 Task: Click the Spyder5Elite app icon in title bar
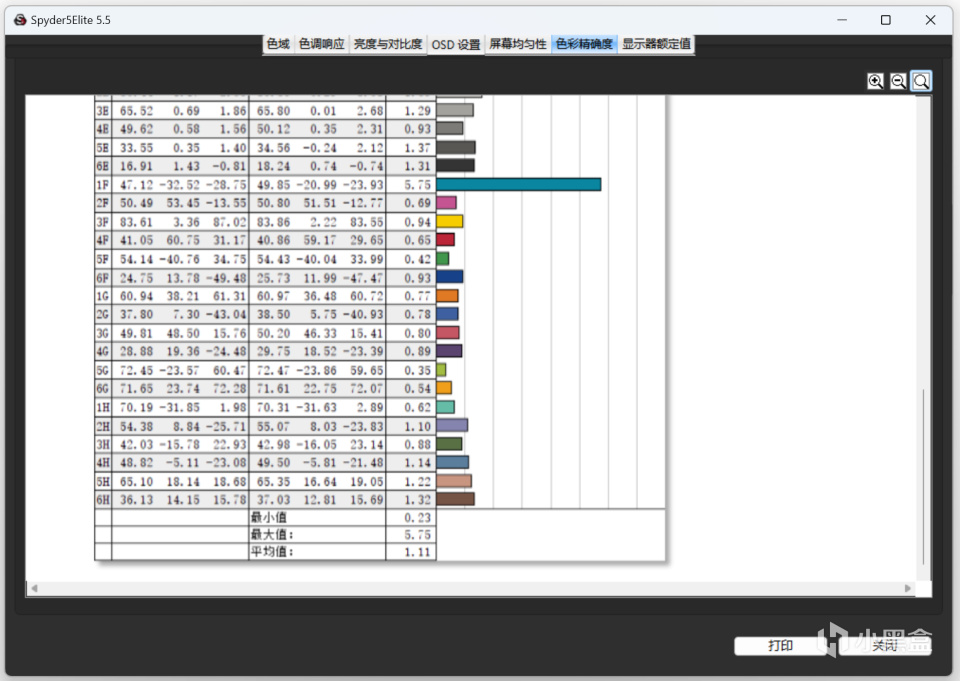coord(20,20)
